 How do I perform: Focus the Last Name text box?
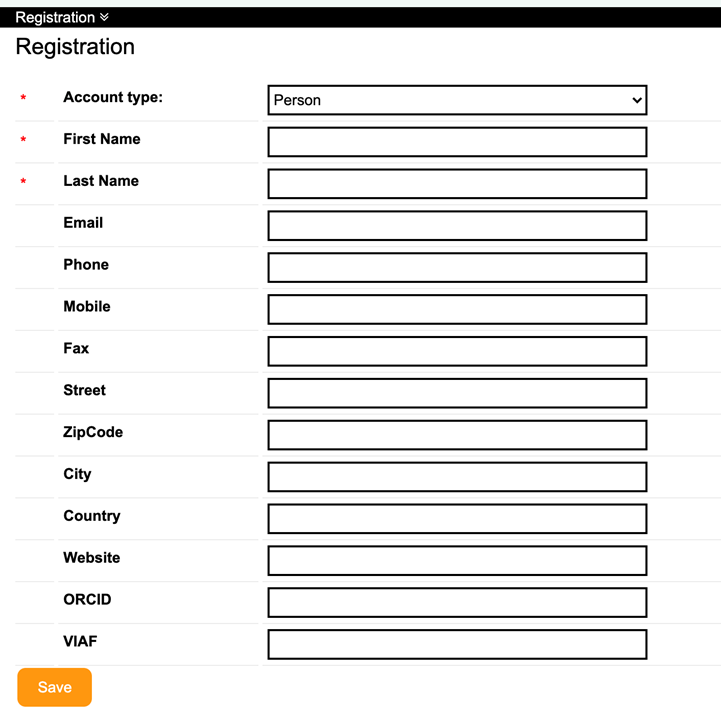[457, 184]
